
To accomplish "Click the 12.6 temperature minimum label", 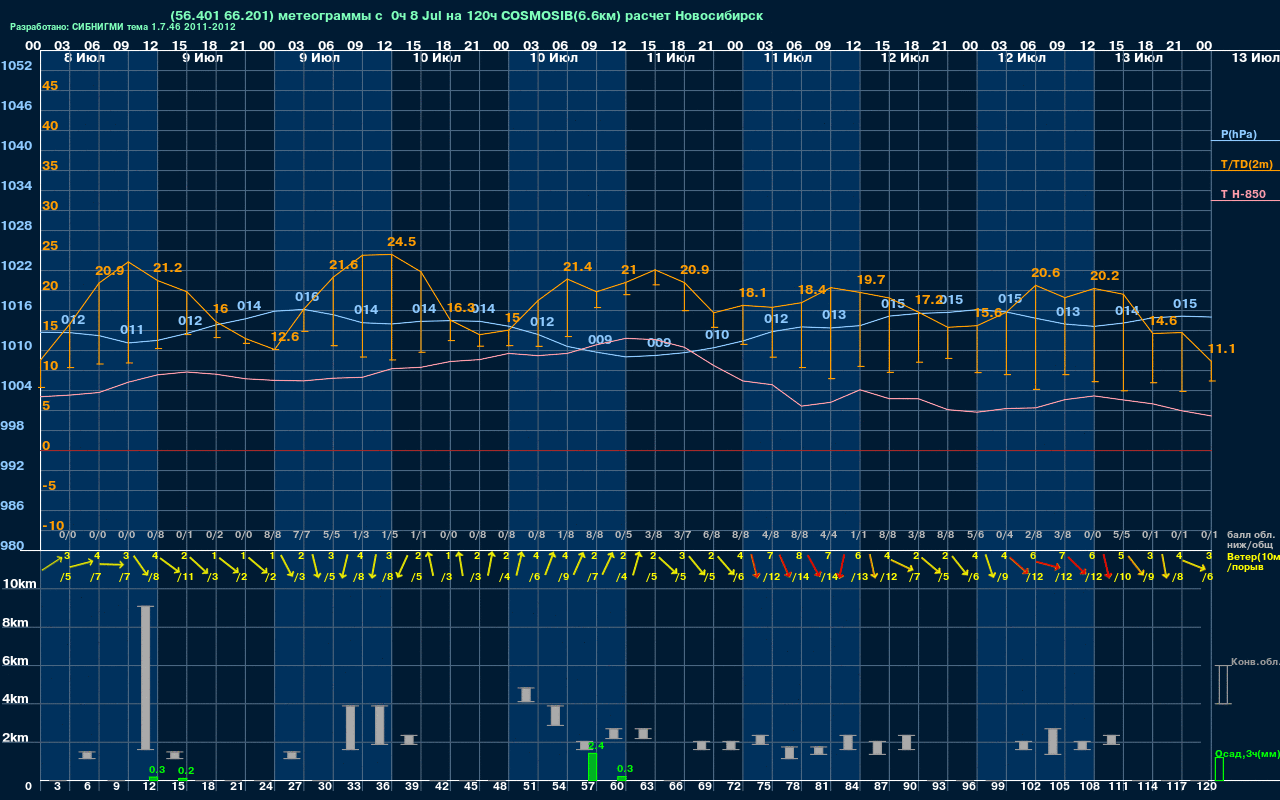I will (285, 337).
